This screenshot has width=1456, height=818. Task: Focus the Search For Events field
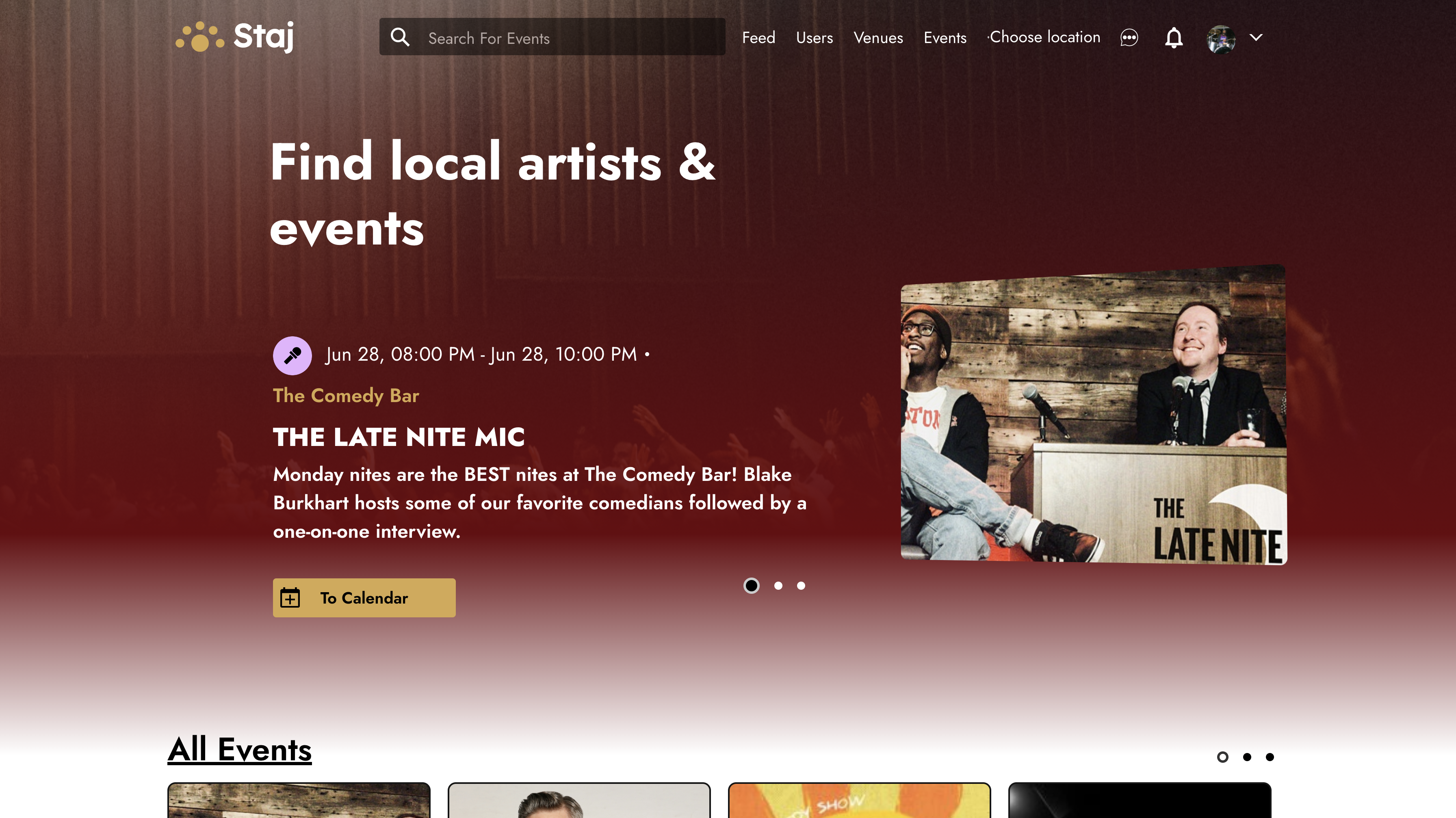552,37
